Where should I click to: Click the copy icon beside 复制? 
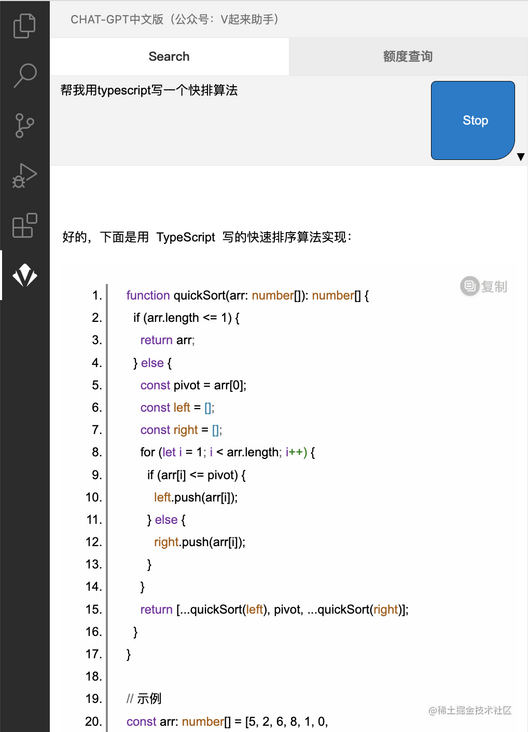coord(469,286)
